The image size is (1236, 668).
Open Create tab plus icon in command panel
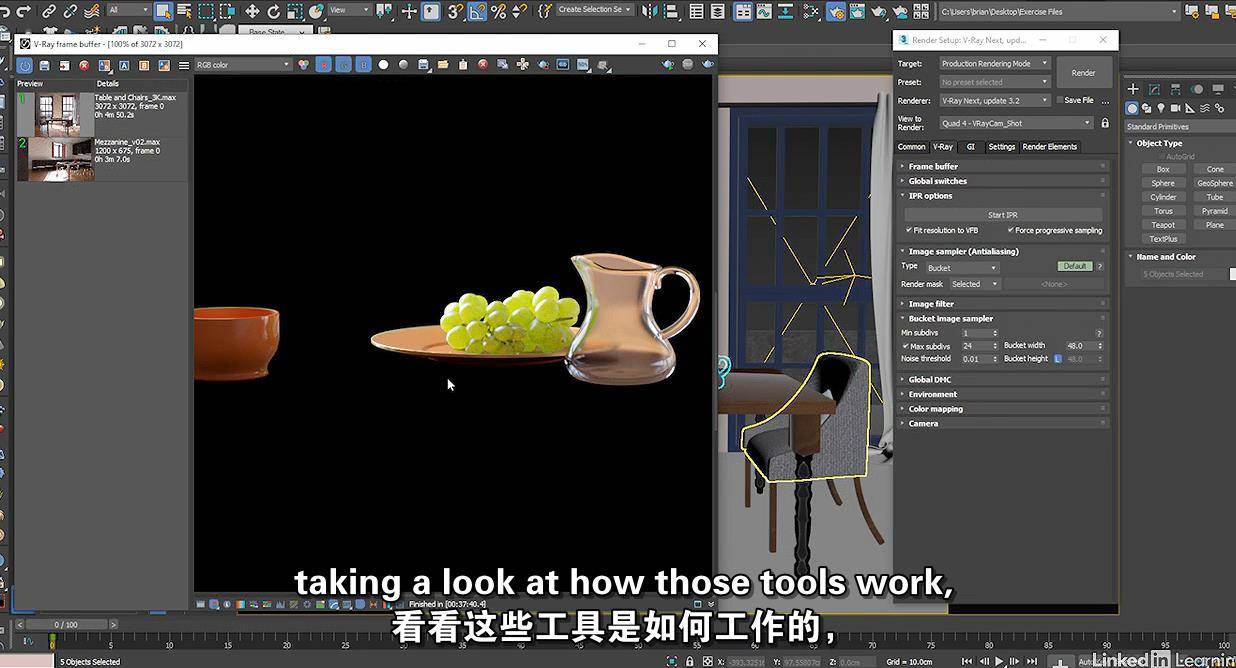[1133, 90]
